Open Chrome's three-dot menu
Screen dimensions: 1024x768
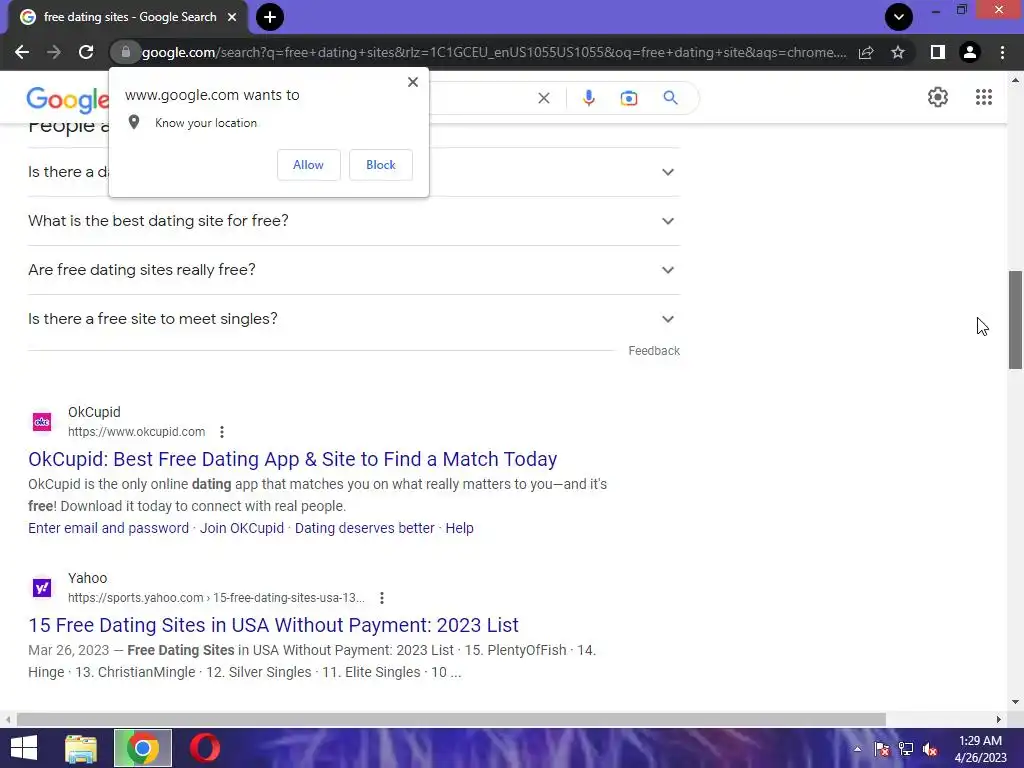[1002, 52]
